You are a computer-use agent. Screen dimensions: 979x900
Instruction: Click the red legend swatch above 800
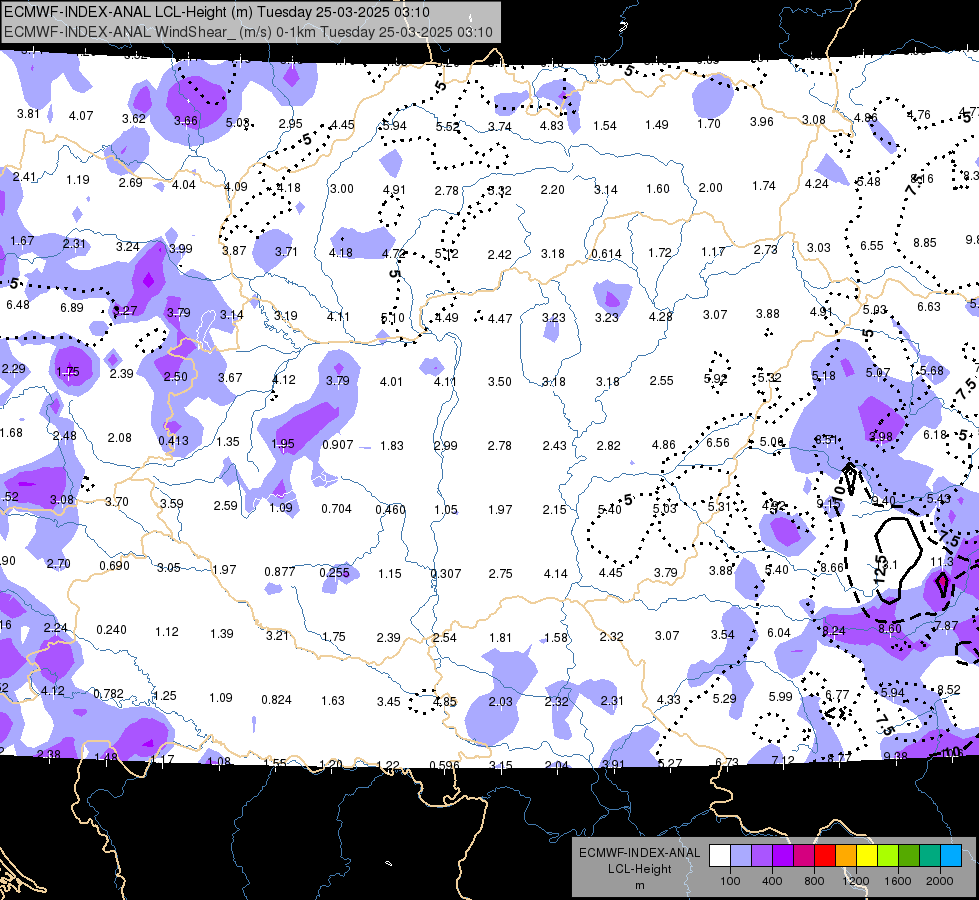pyautogui.click(x=825, y=856)
